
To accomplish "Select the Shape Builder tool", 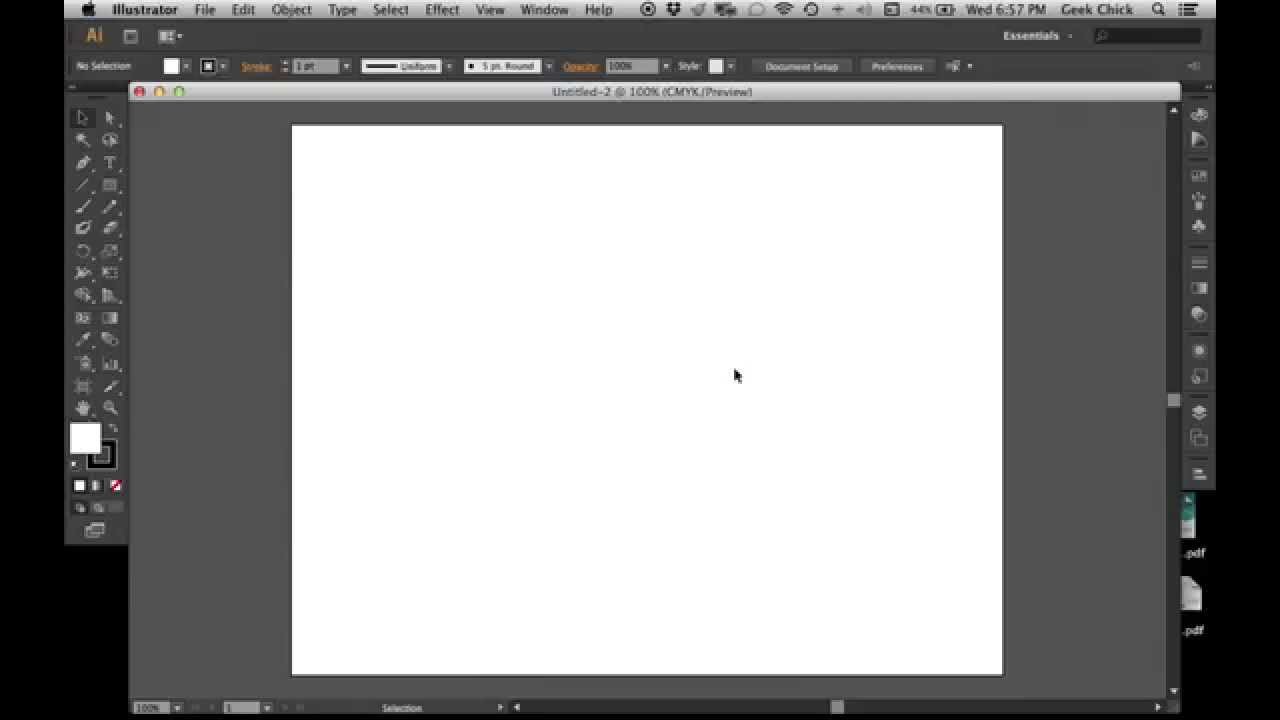I will point(83,296).
